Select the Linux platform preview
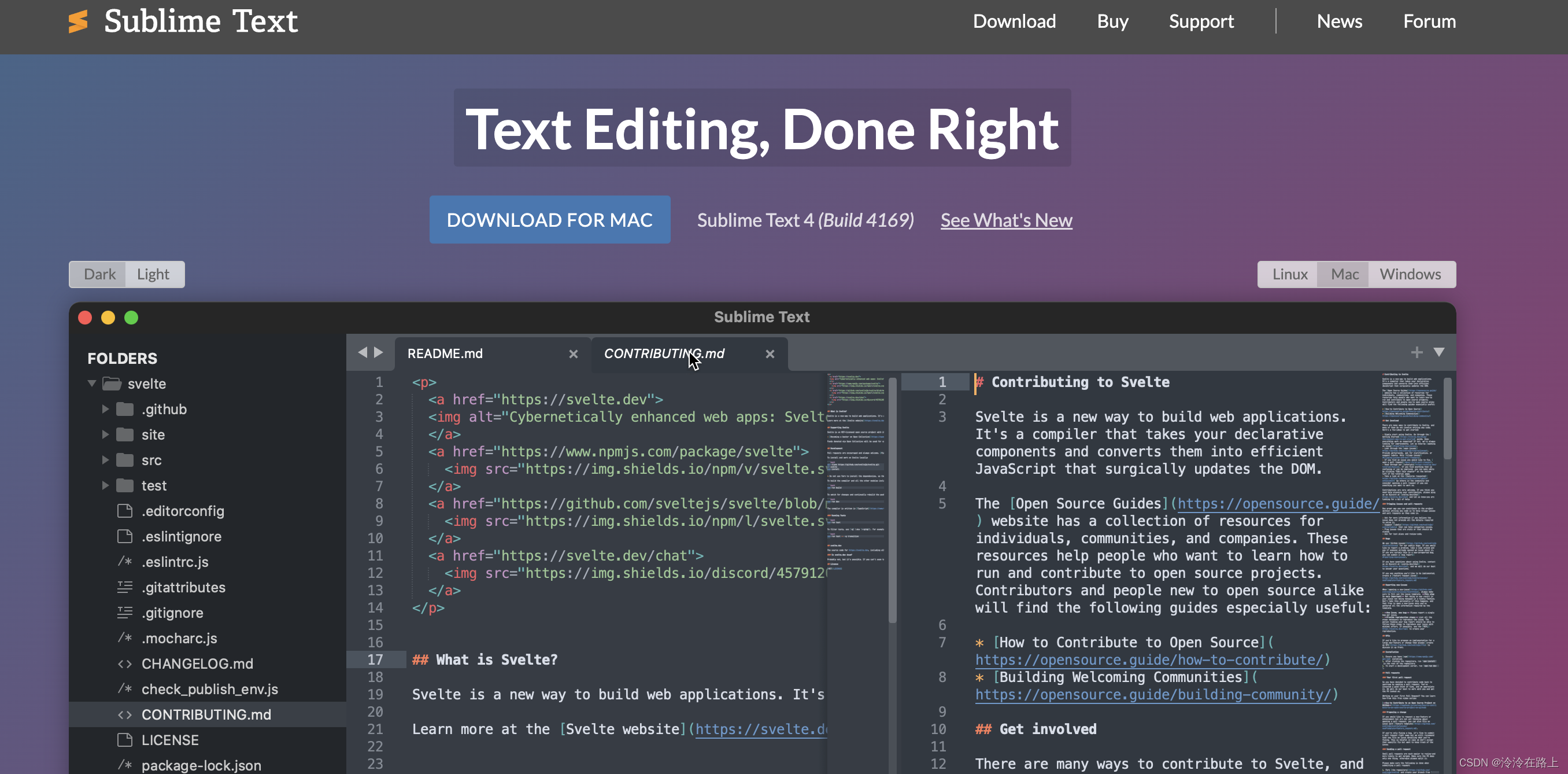 (1289, 274)
